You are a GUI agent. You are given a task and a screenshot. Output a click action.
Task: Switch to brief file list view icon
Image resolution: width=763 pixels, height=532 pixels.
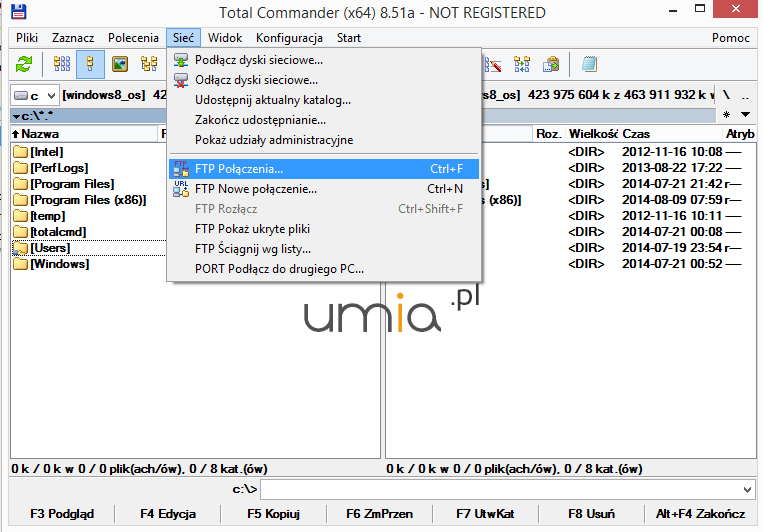(62, 65)
